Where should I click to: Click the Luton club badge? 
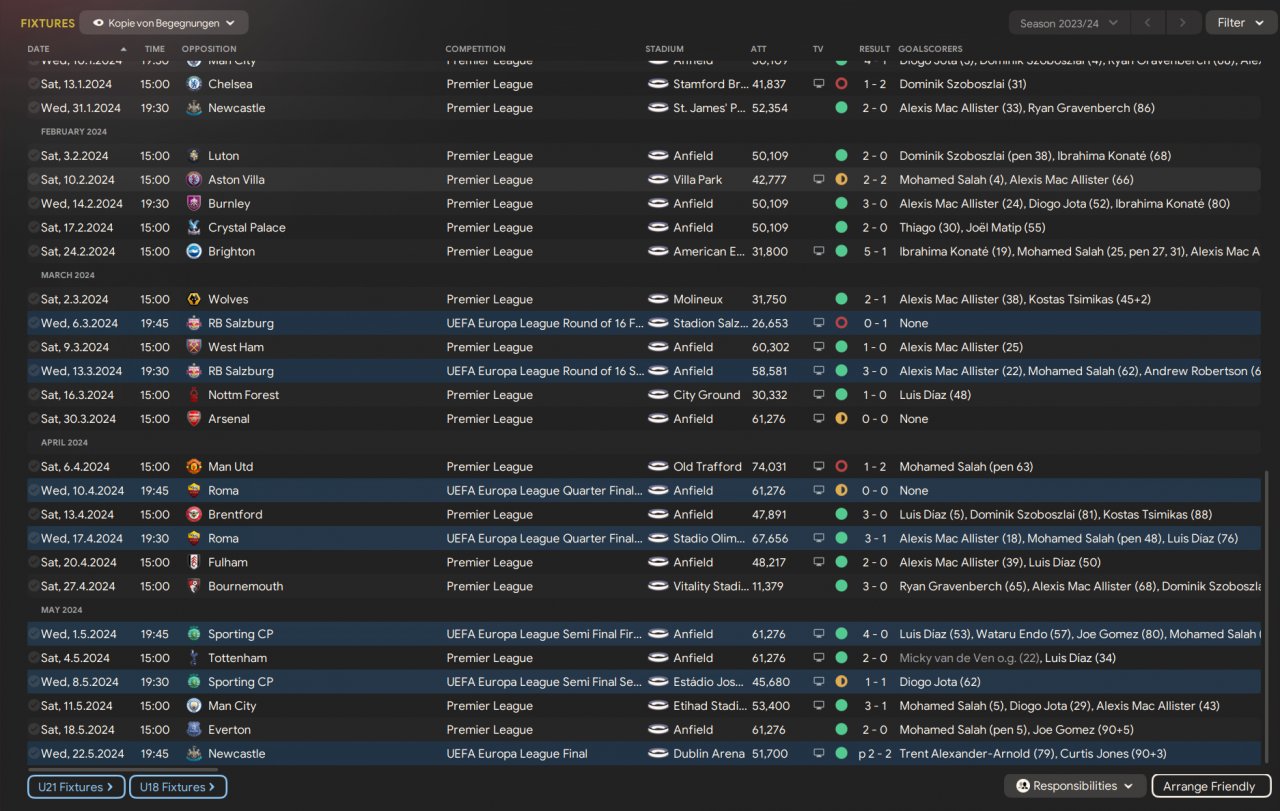[x=194, y=156]
